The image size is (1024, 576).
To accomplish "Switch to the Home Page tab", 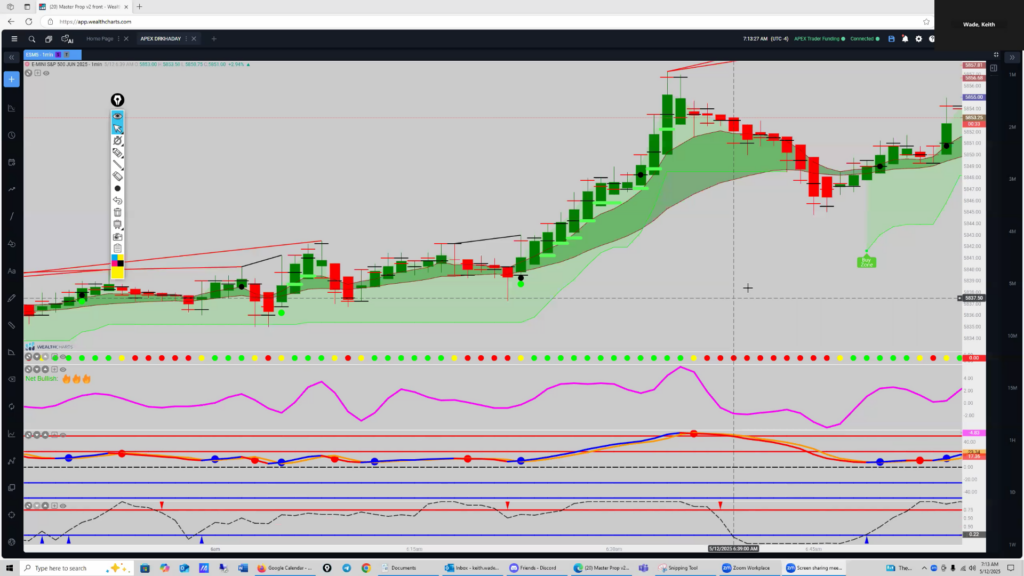I will (x=100, y=39).
